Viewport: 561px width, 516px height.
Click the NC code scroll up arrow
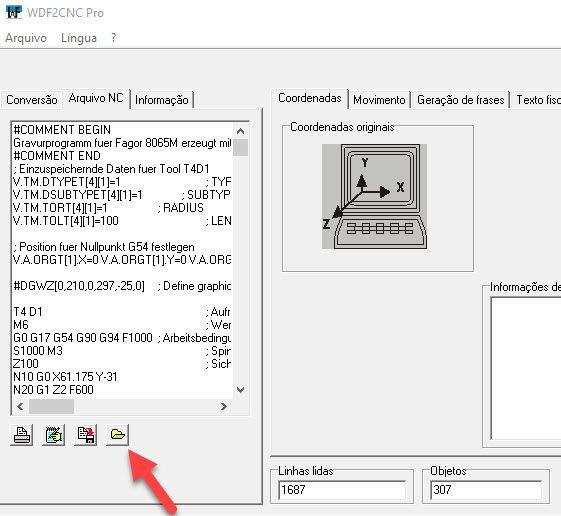[x=241, y=131]
